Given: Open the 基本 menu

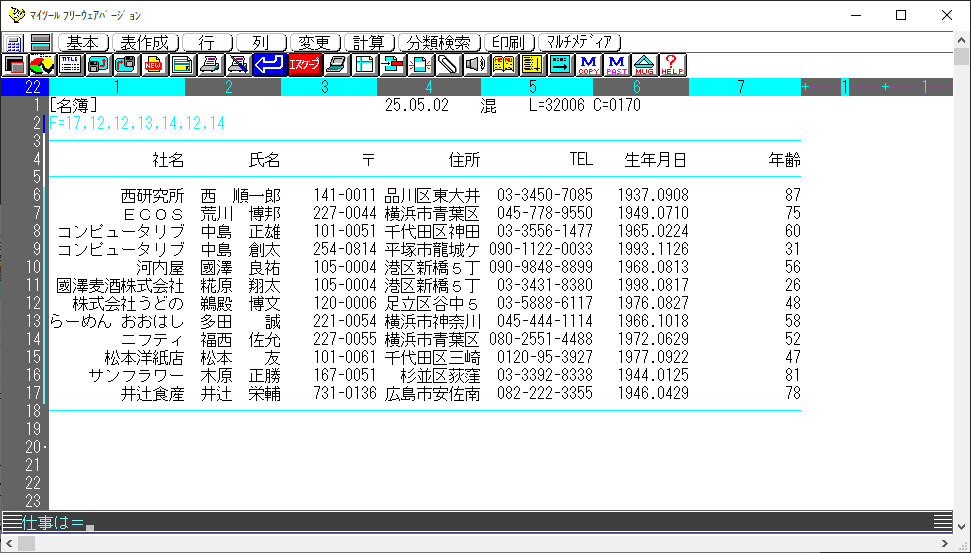Looking at the screenshot, I should pos(83,43).
